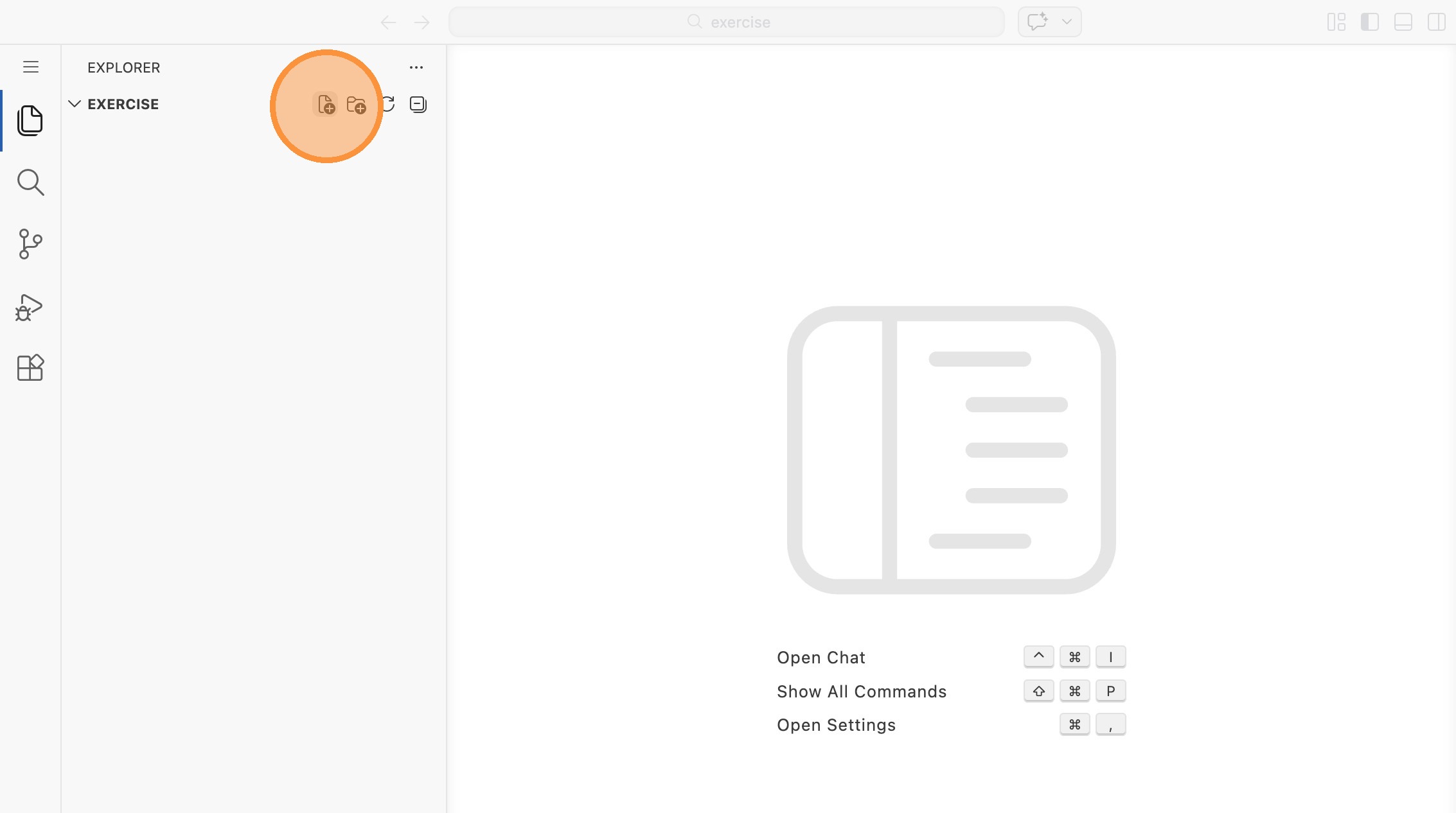Open the Search view icon

30,182
